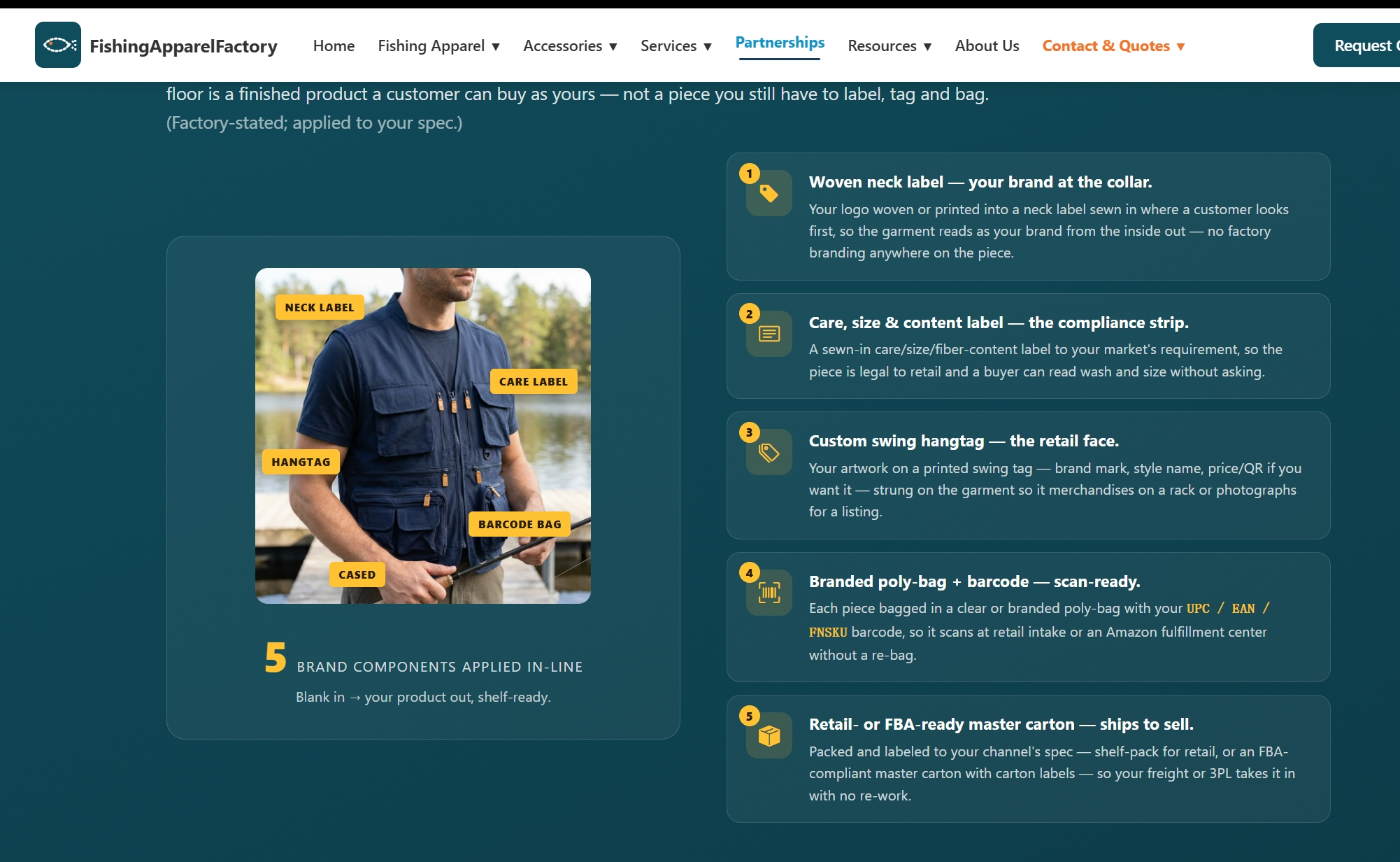
Task: Open the Fishing Apparel menu label
Action: click(x=431, y=45)
